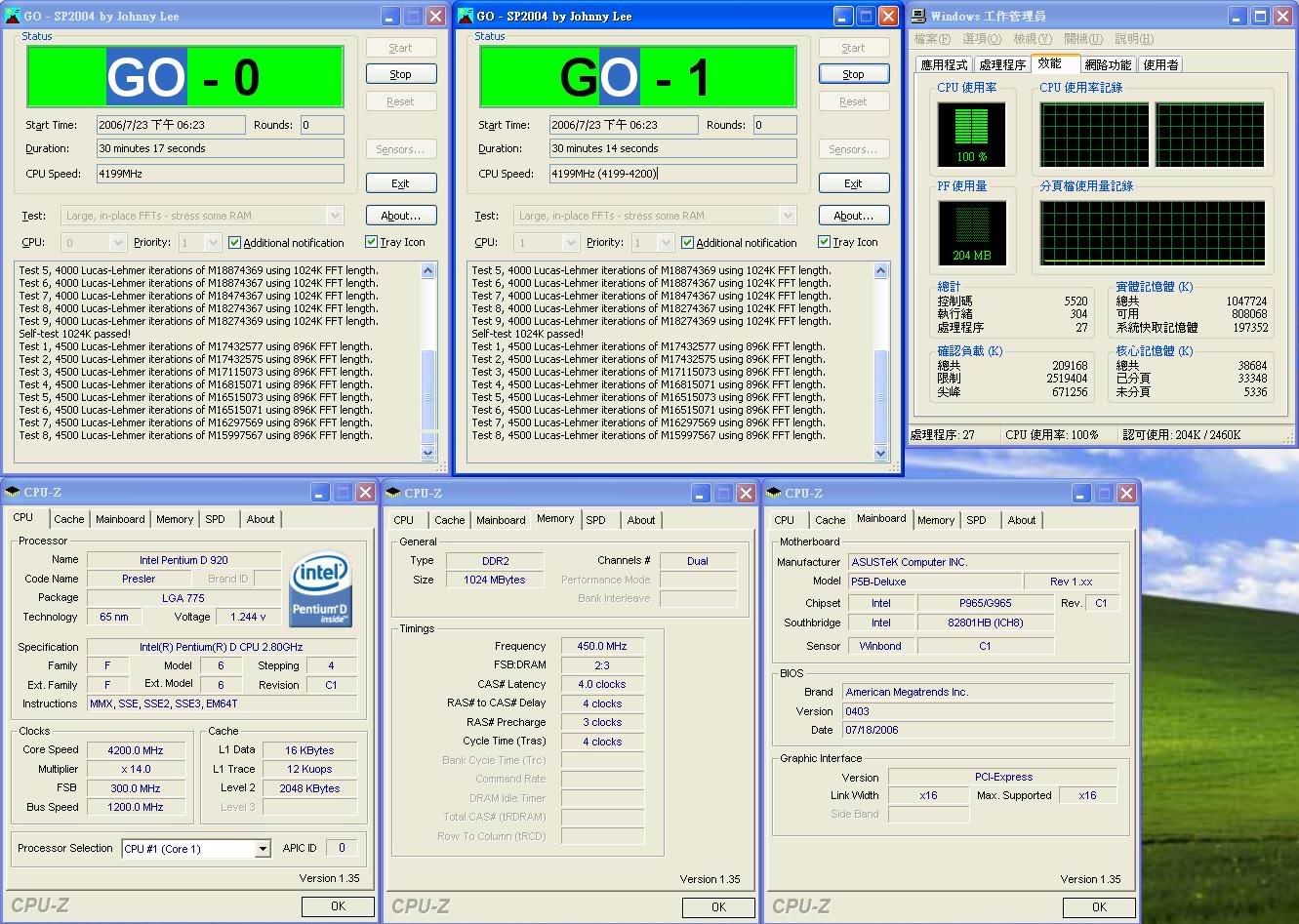The image size is (1299, 924).
Task: Maximize the GO - 1 SP2004 window
Action: point(866,16)
